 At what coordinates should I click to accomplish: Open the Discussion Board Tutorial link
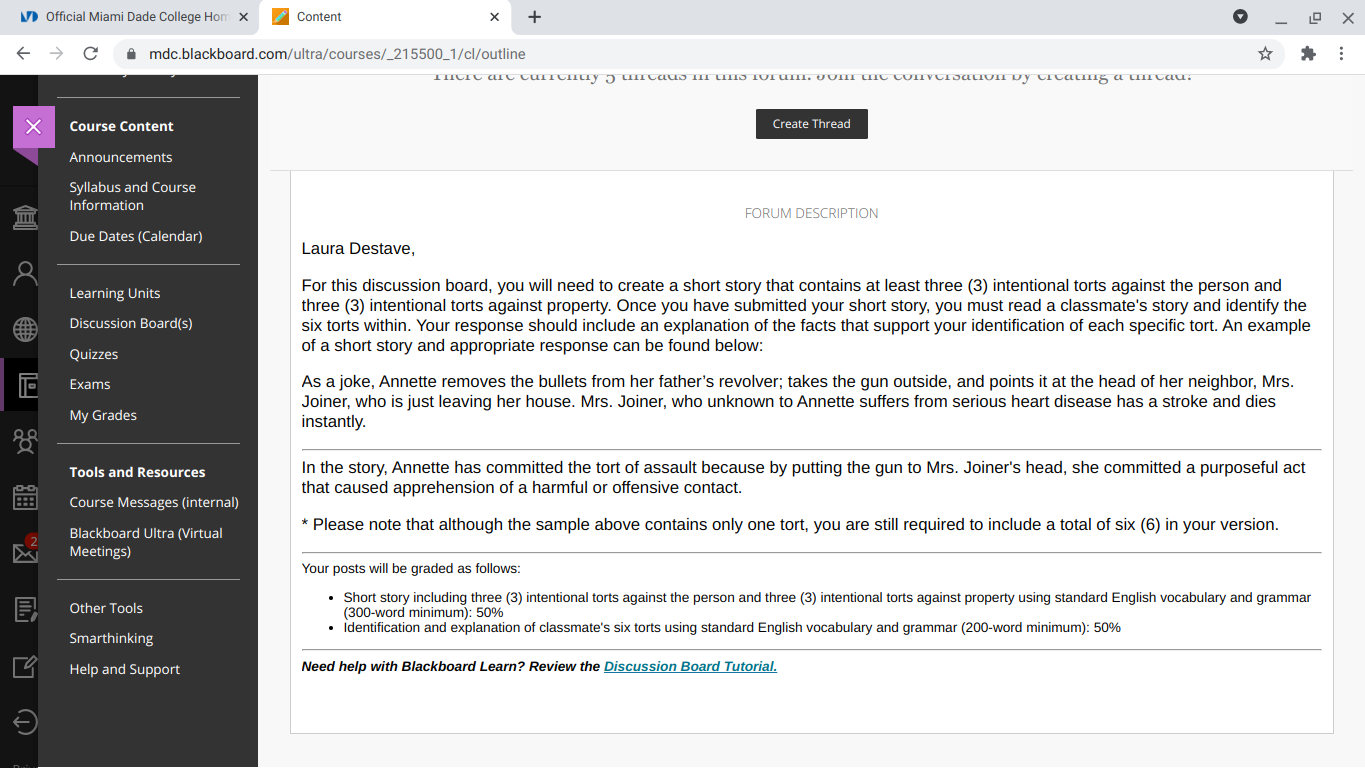(690, 666)
